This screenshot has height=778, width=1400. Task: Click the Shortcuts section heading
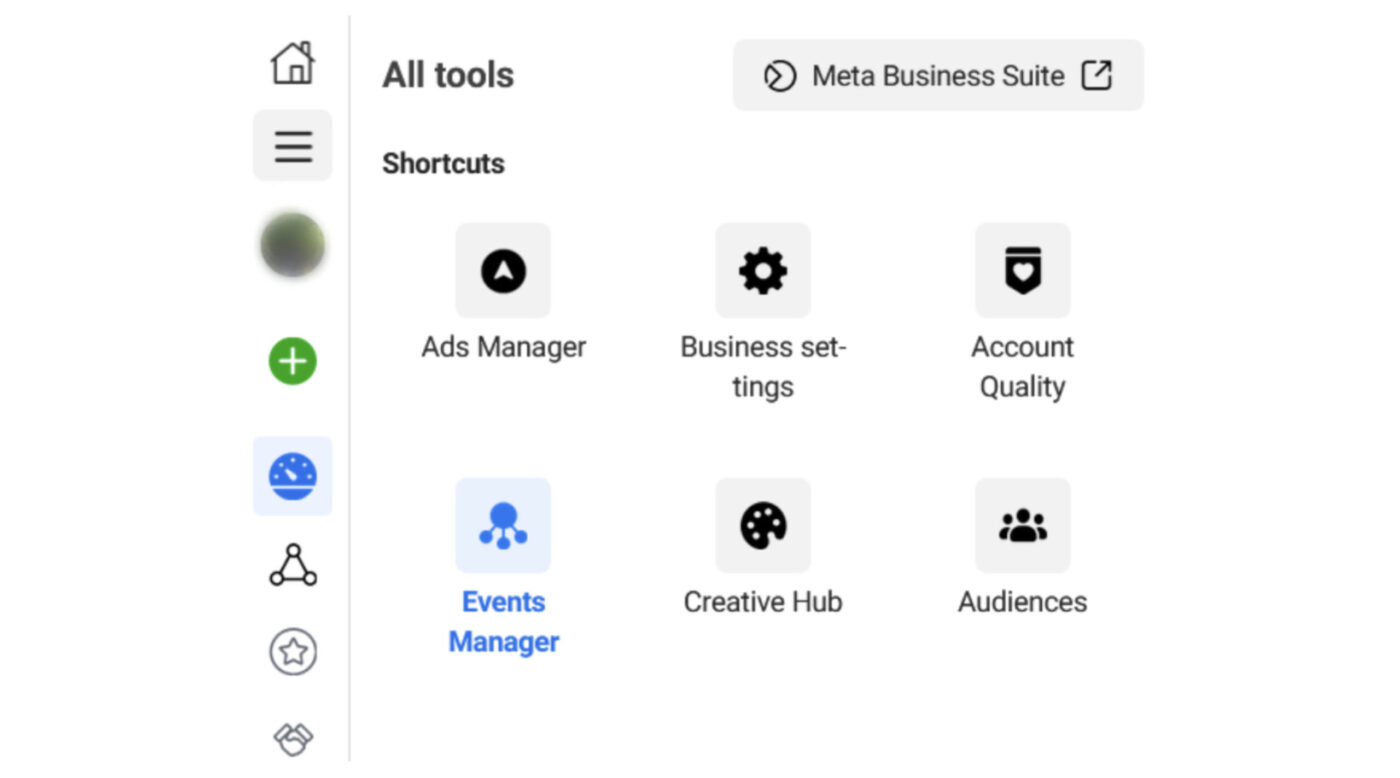point(443,164)
